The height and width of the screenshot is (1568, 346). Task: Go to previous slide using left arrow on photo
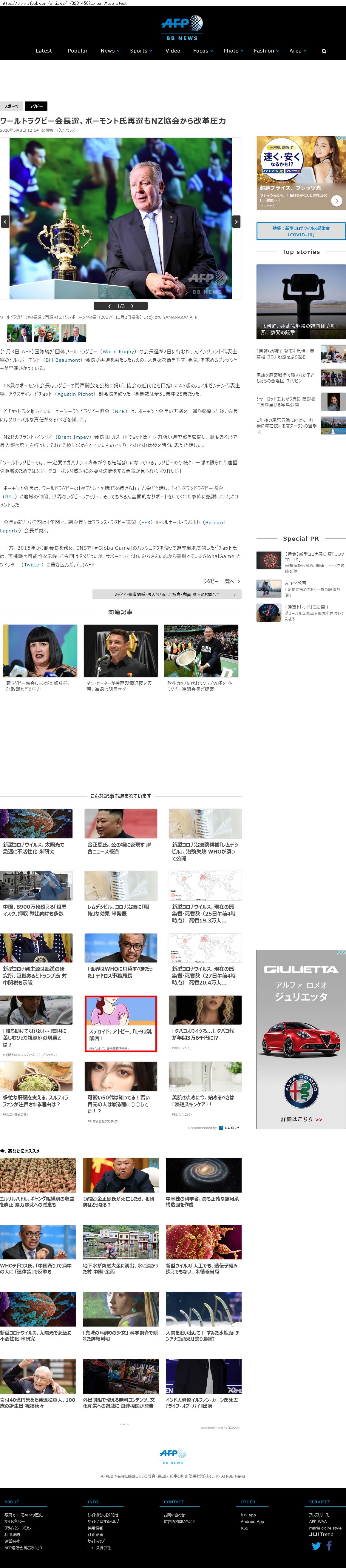click(5, 221)
